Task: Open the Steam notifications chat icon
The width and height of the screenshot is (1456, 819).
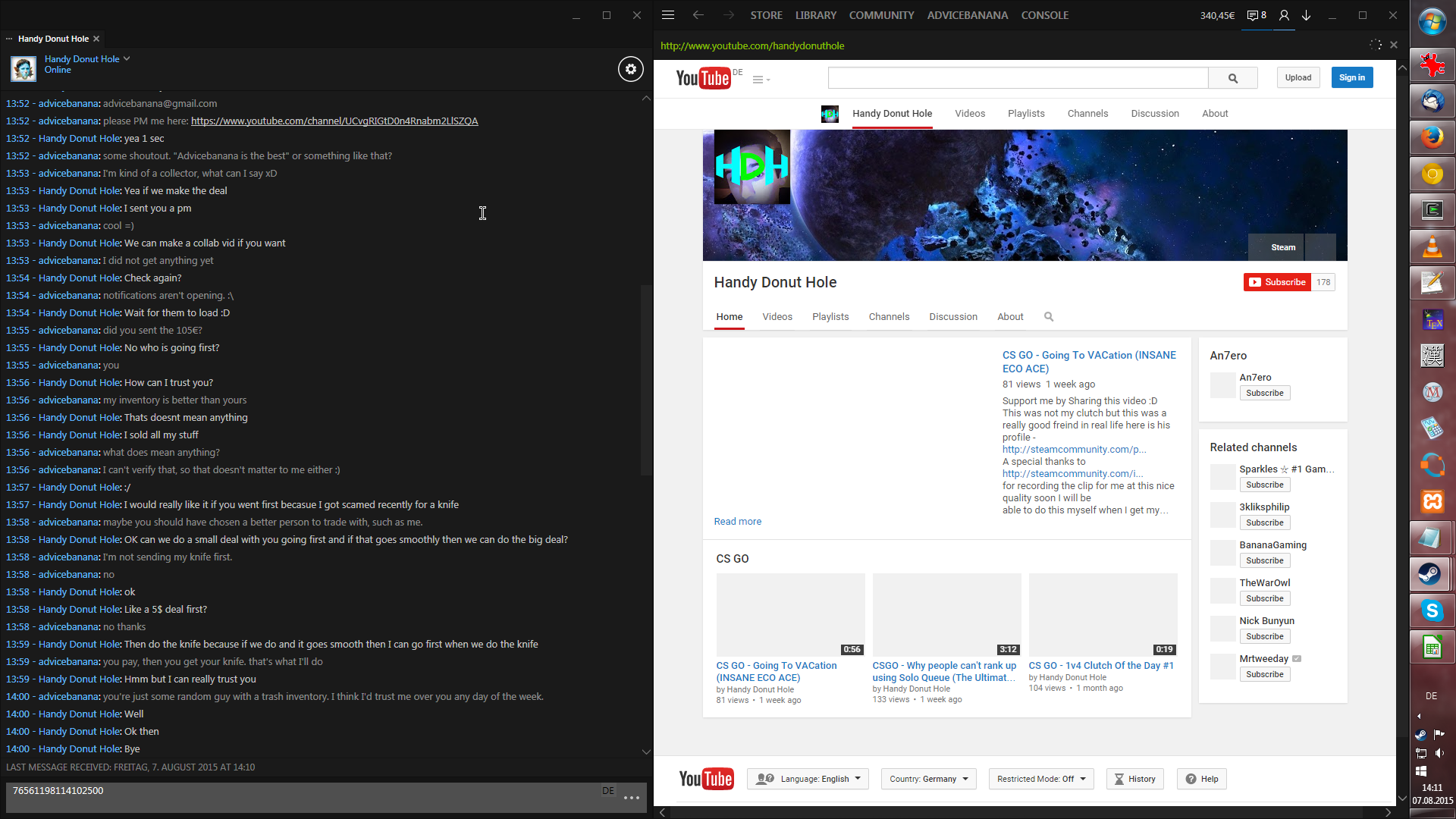Action: coord(1257,15)
